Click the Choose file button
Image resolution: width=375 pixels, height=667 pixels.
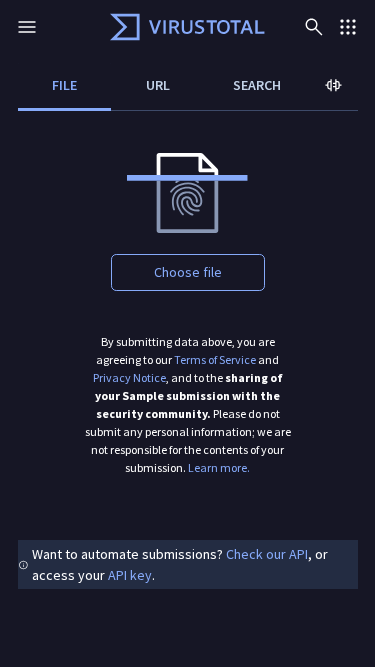[x=188, y=272]
